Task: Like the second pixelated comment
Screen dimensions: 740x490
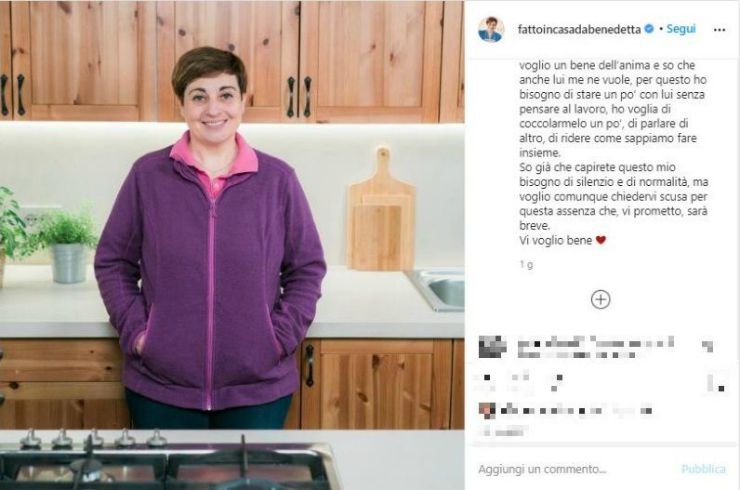Action: tap(716, 383)
